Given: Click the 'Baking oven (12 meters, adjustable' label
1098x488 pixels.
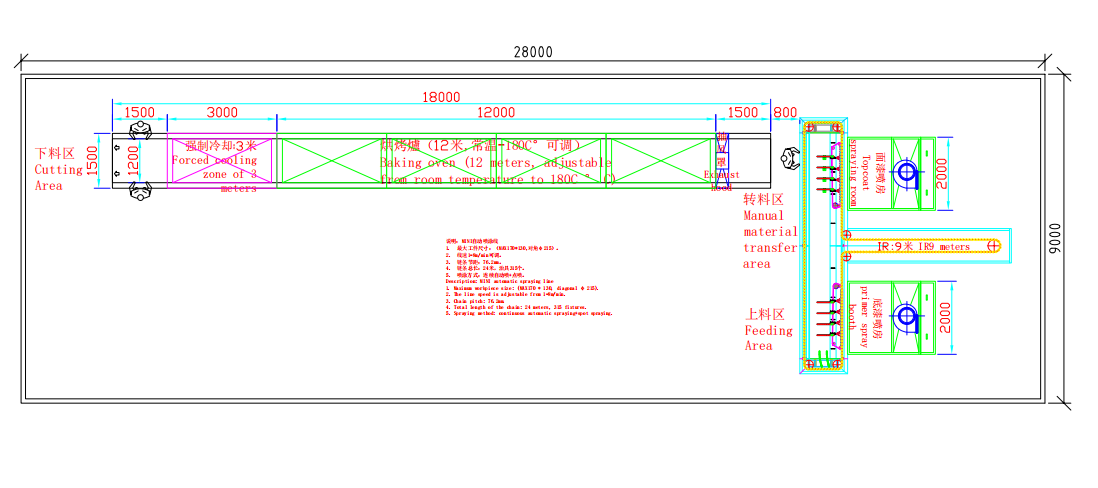Looking at the screenshot, I should pyautogui.click(x=496, y=162).
